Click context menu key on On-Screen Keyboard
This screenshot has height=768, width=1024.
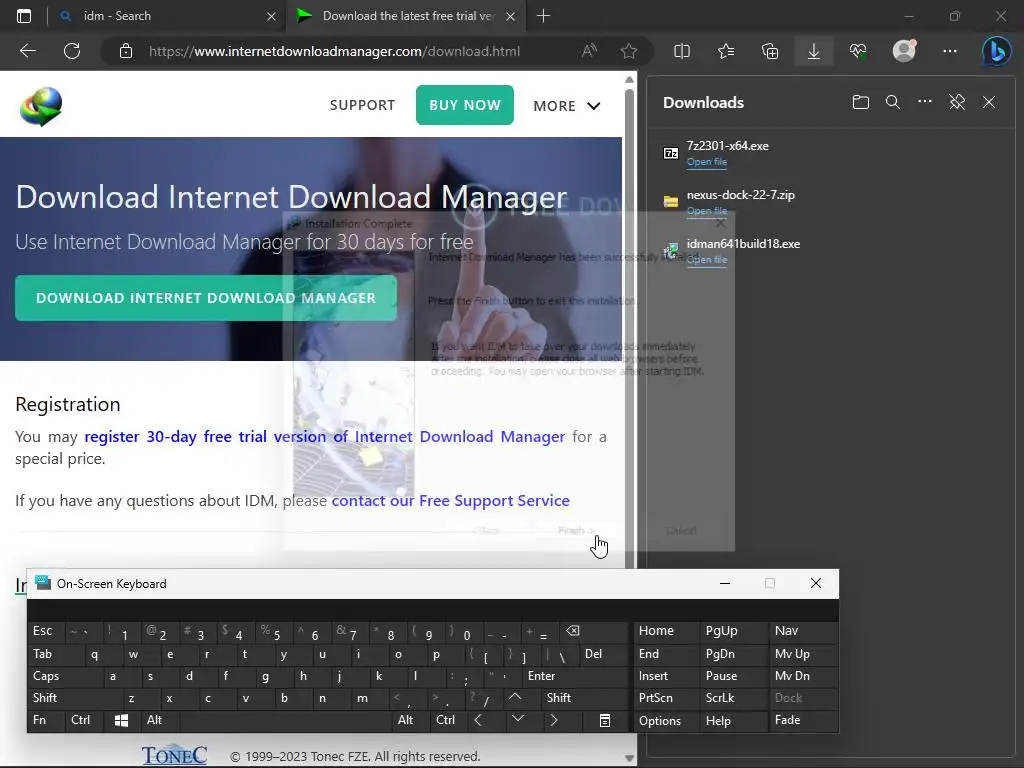click(605, 720)
